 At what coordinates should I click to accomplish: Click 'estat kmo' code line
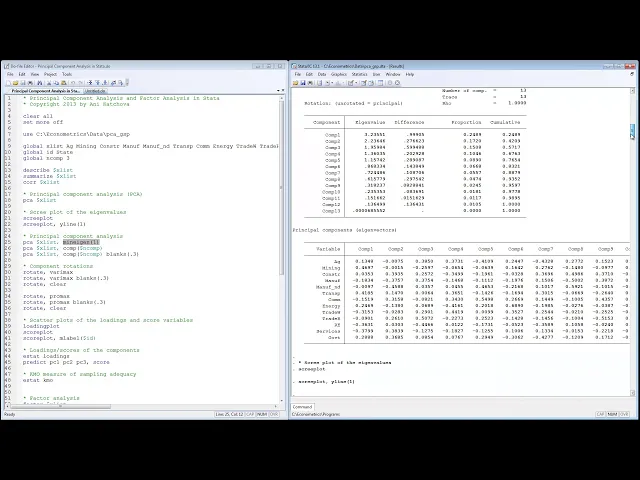pos(38,380)
